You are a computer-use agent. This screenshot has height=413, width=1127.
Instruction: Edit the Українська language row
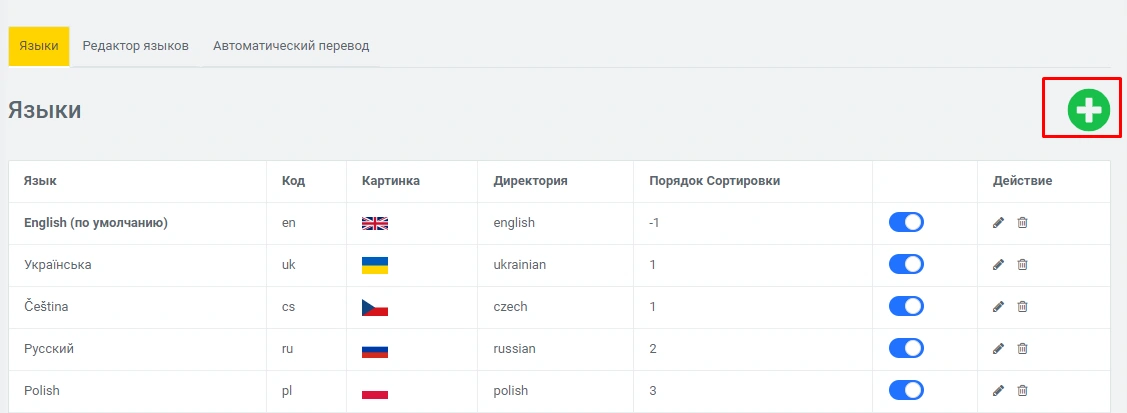tap(998, 265)
